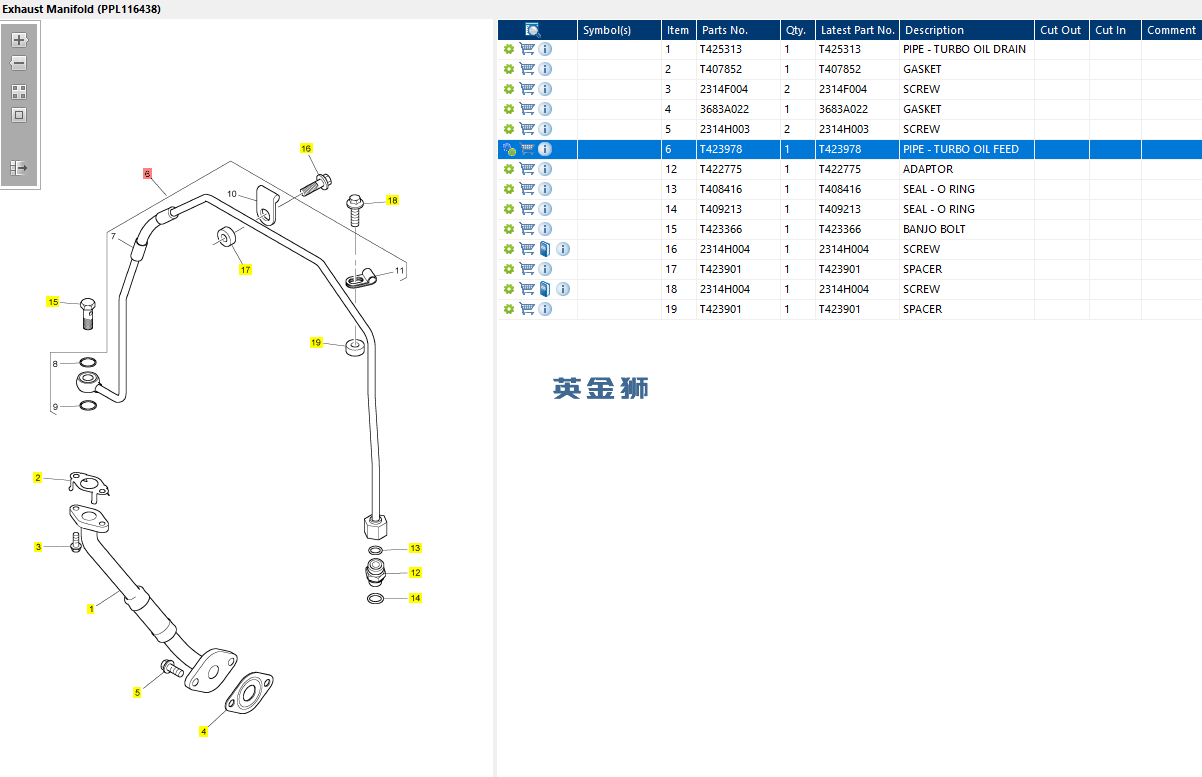
Task: Show info for item 19 SPACER
Action: coord(545,309)
